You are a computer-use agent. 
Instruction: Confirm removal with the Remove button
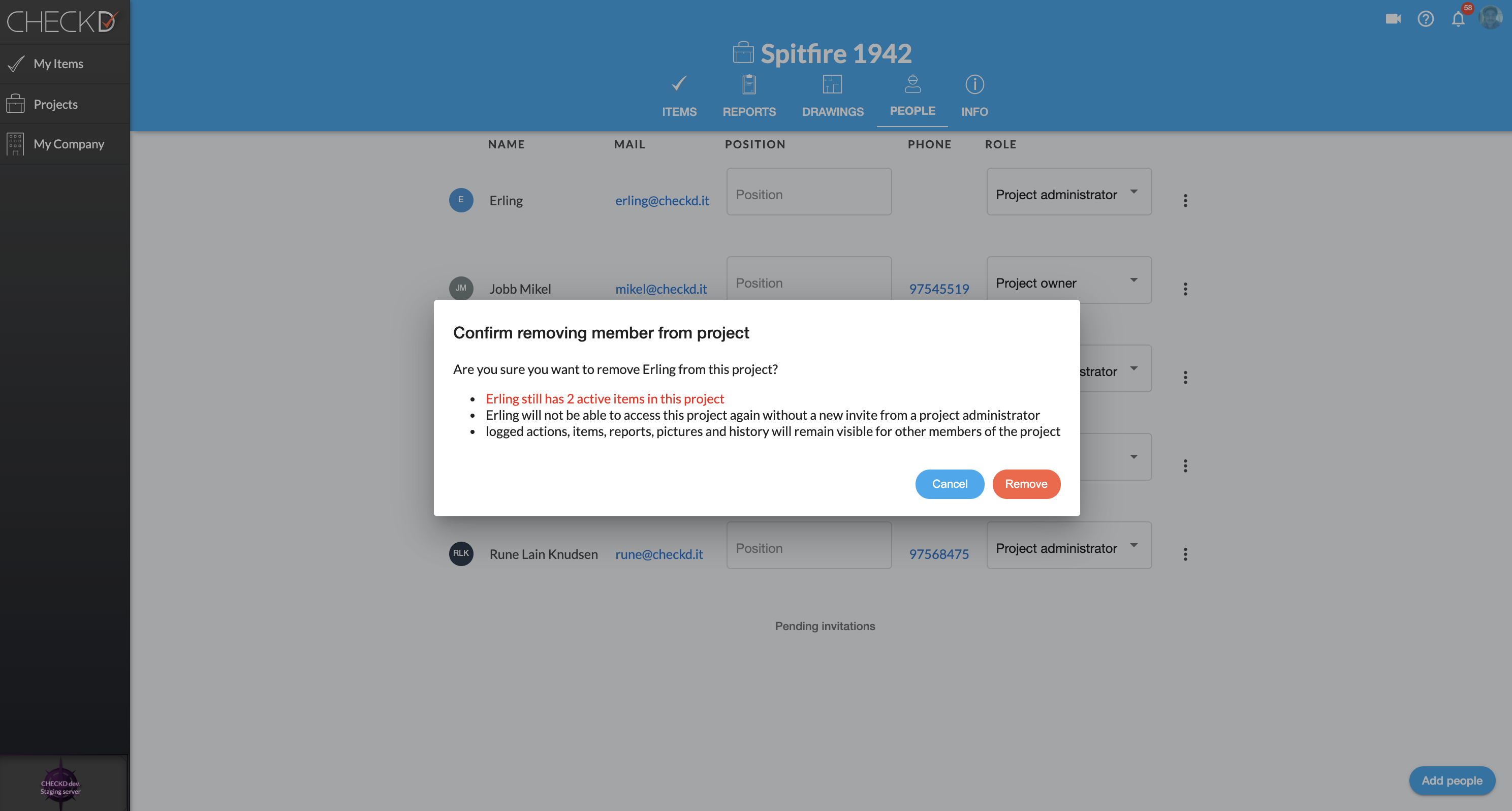pyautogui.click(x=1026, y=484)
